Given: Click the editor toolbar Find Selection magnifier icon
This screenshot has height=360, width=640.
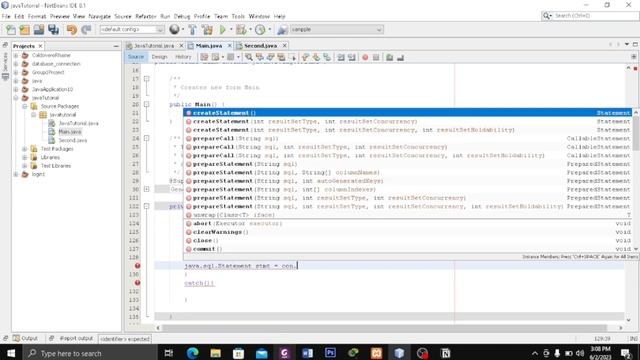Looking at the screenshot, I should (249, 58).
